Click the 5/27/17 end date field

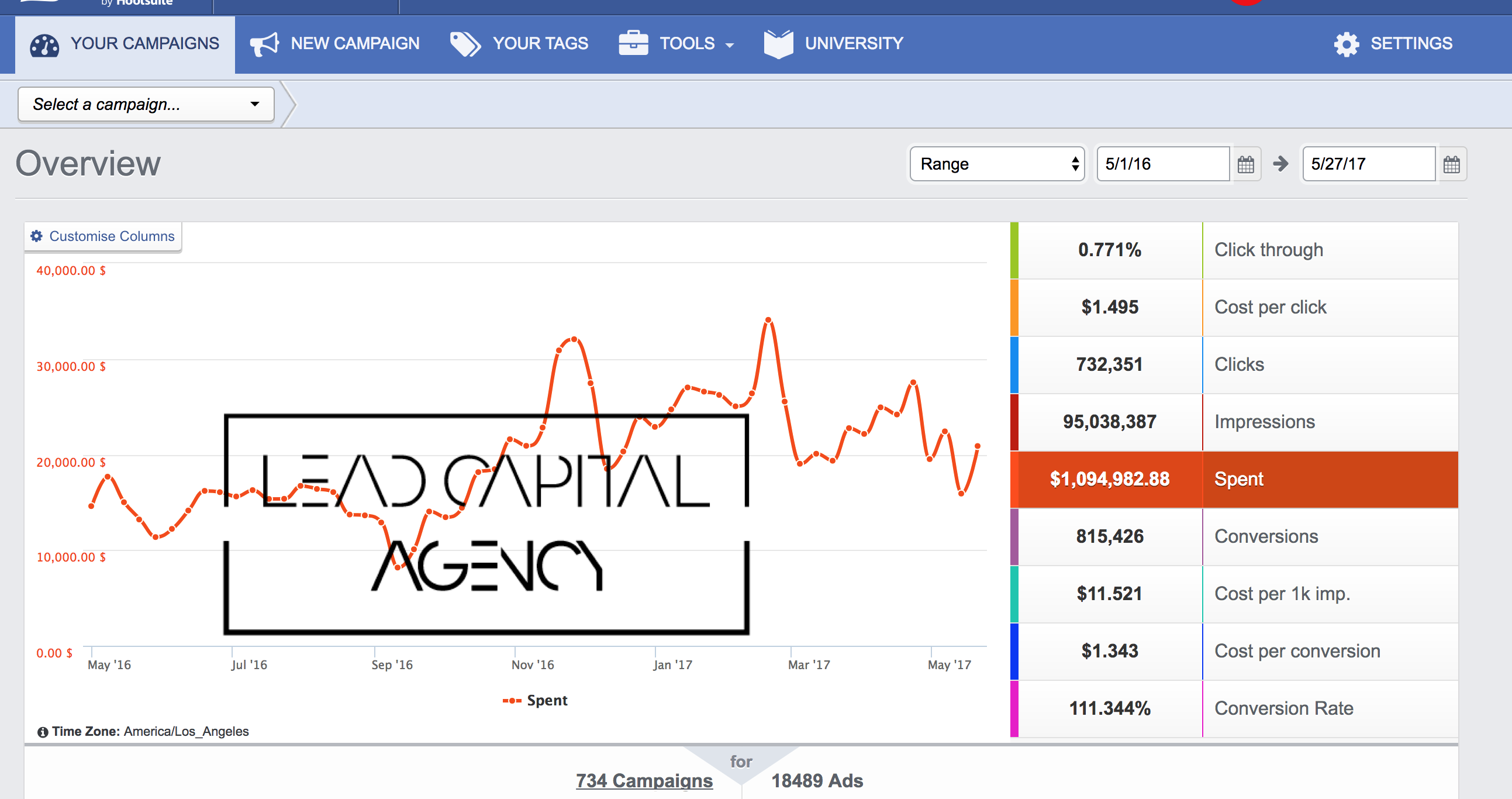(1369, 164)
